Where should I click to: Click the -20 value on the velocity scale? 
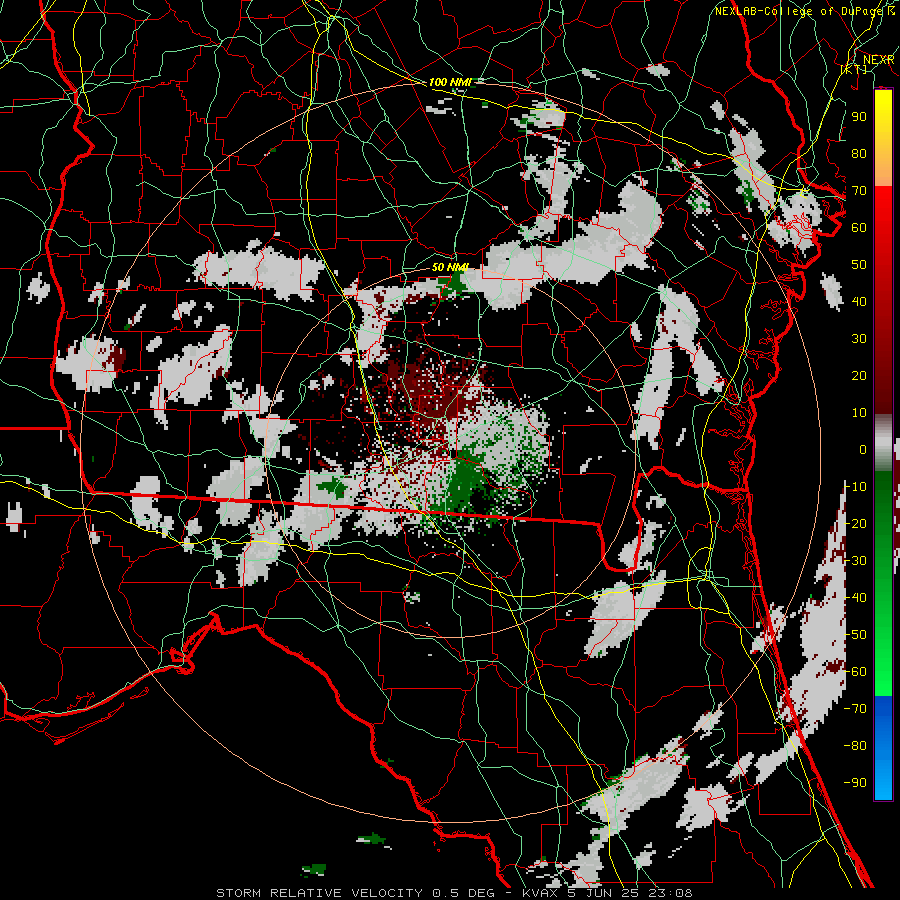855,523
